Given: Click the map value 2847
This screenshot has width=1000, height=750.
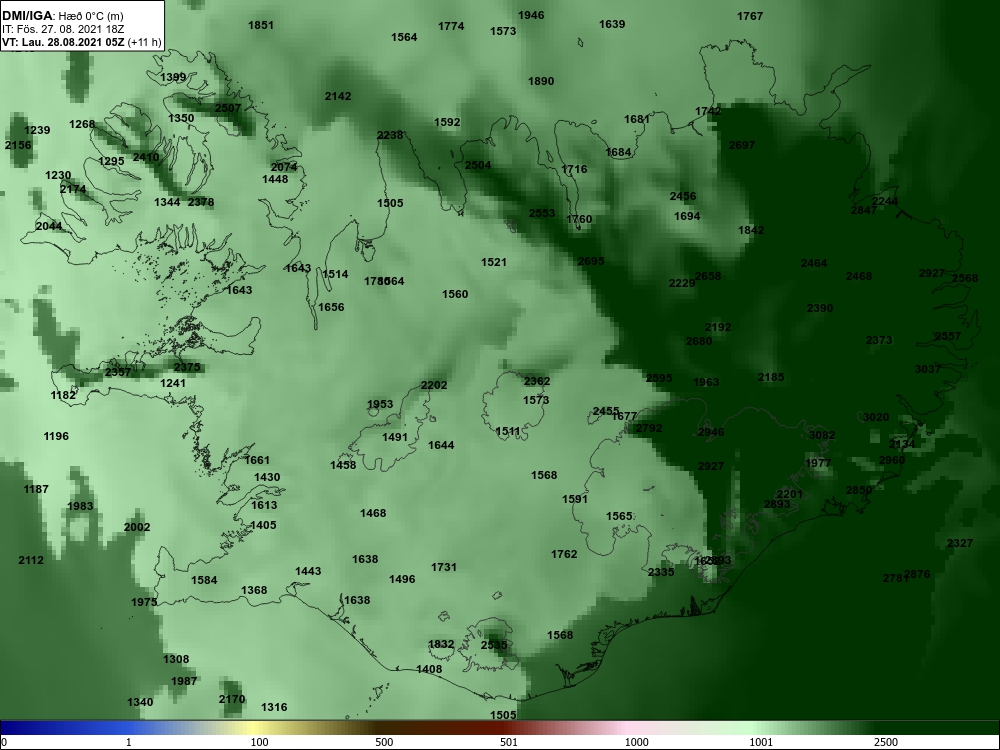Looking at the screenshot, I should click(864, 210).
